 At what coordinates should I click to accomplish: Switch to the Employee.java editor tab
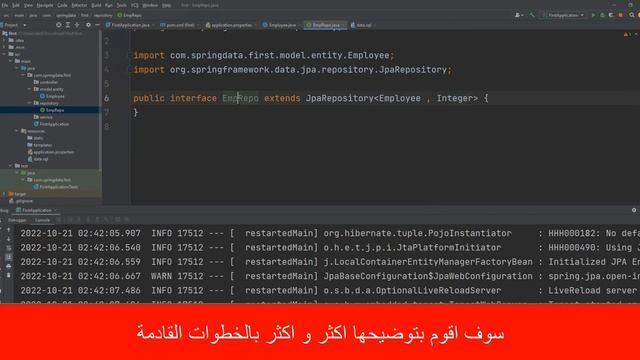click(282, 25)
